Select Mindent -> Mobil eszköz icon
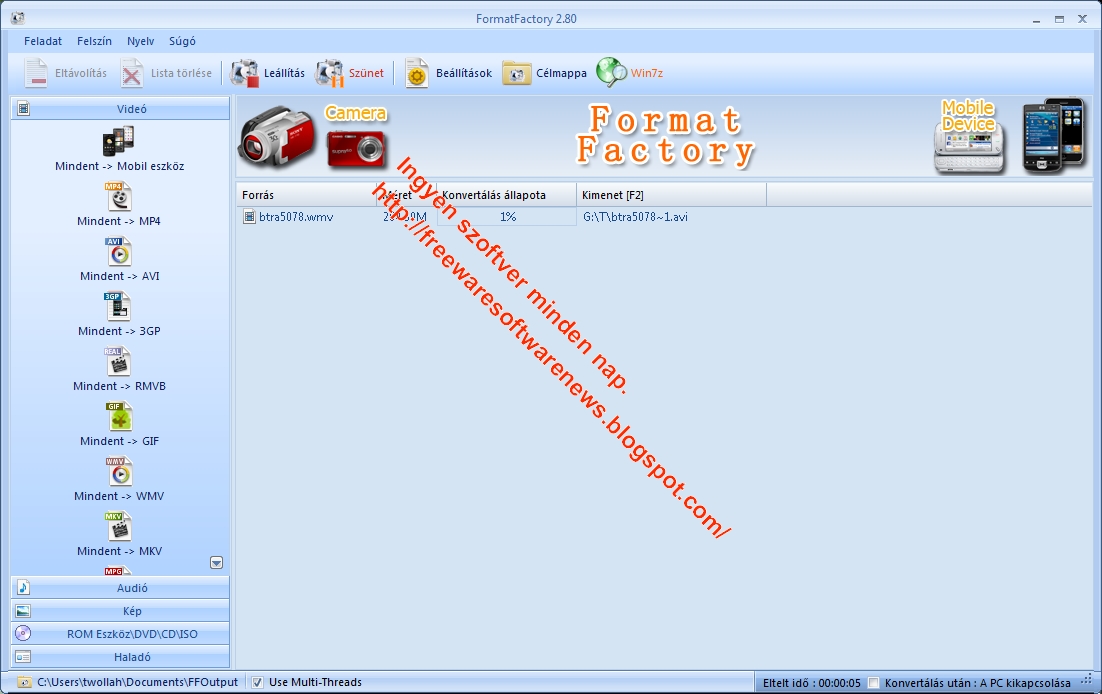1102x694 pixels. click(118, 141)
